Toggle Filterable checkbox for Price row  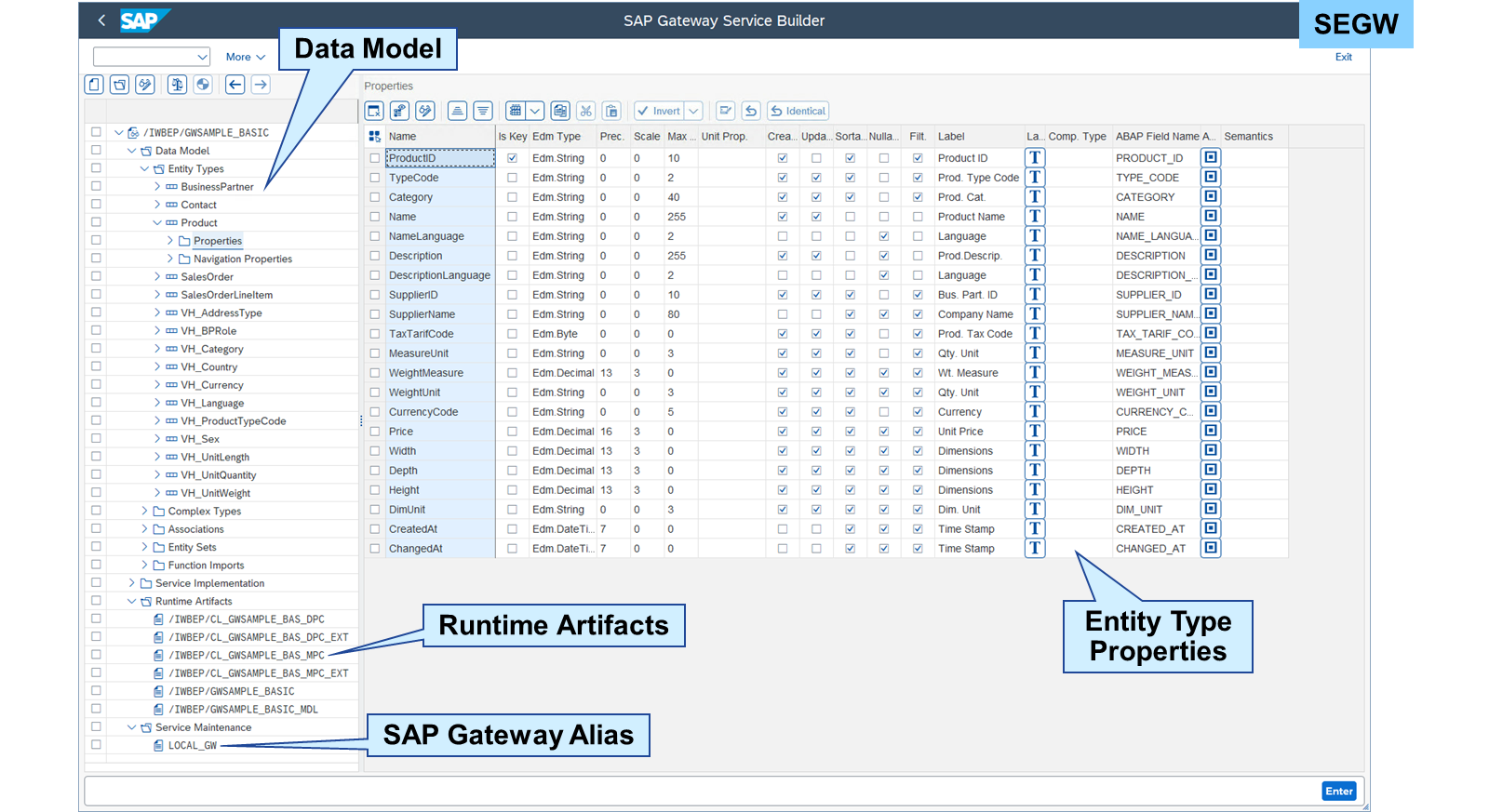(918, 432)
